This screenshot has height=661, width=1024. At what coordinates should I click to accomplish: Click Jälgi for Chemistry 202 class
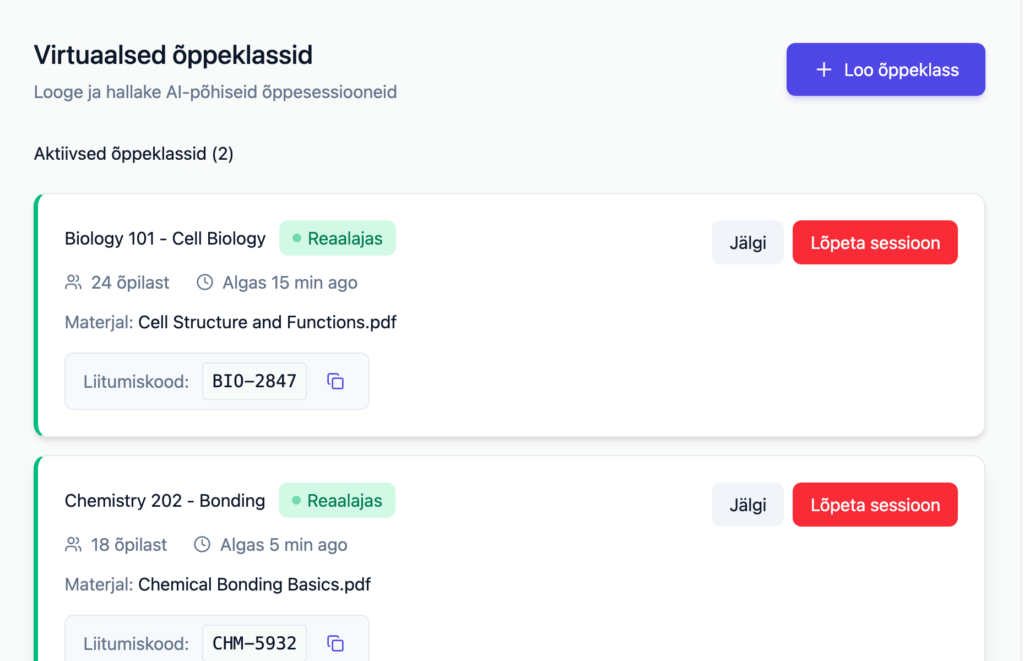point(747,505)
